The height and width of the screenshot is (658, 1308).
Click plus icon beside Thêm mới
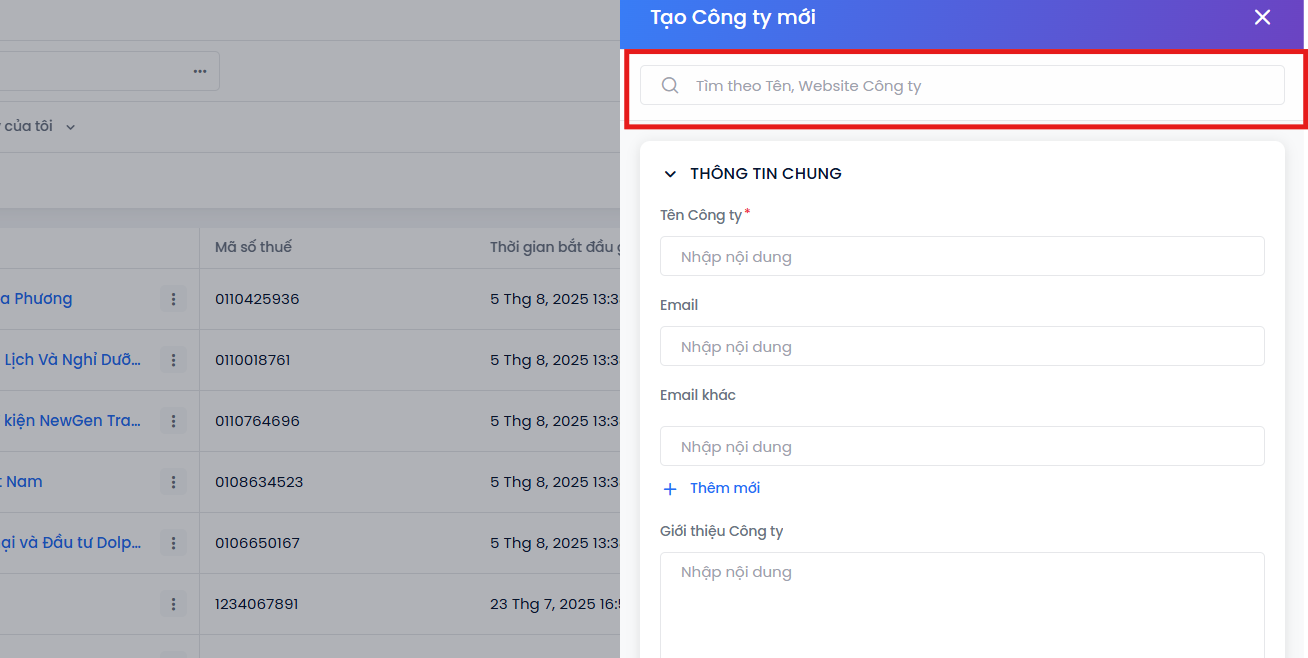point(670,489)
